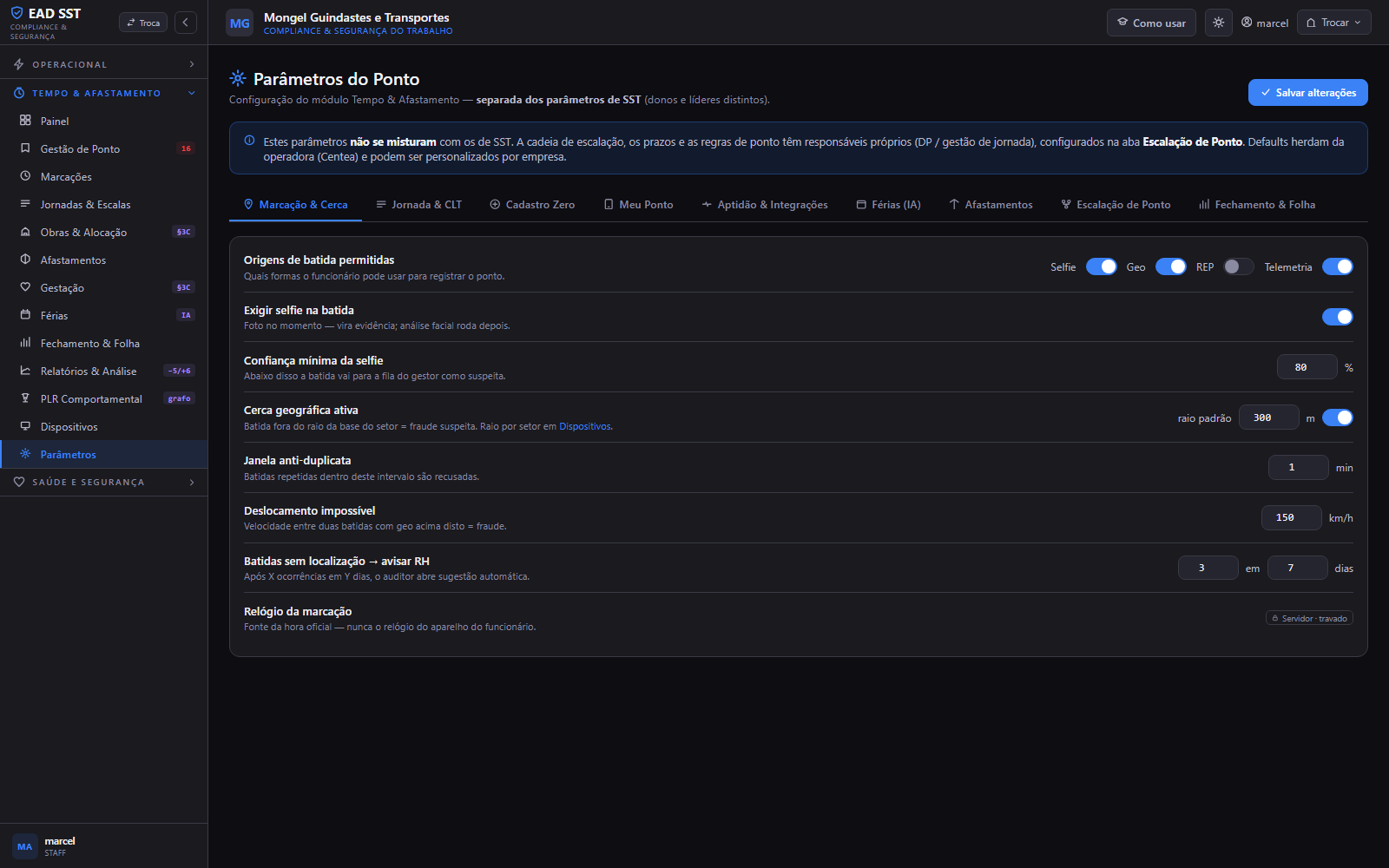The height and width of the screenshot is (868, 1389).
Task: Click the Como usar button
Action: click(1151, 23)
